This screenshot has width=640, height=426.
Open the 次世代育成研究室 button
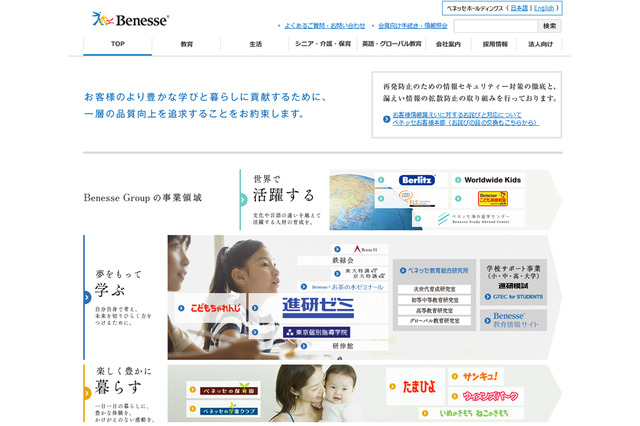434,289
